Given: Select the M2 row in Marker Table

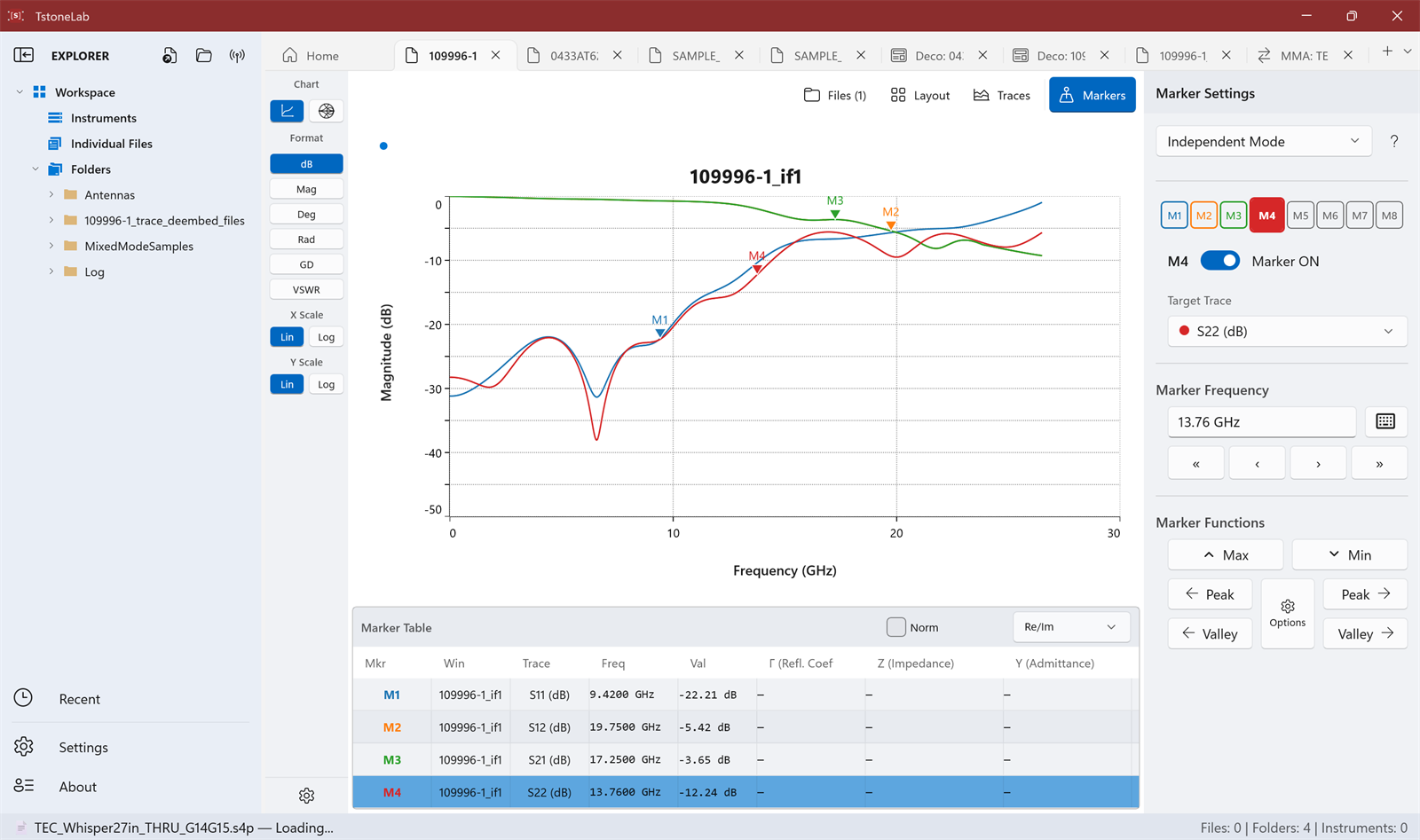Looking at the screenshot, I should [745, 726].
